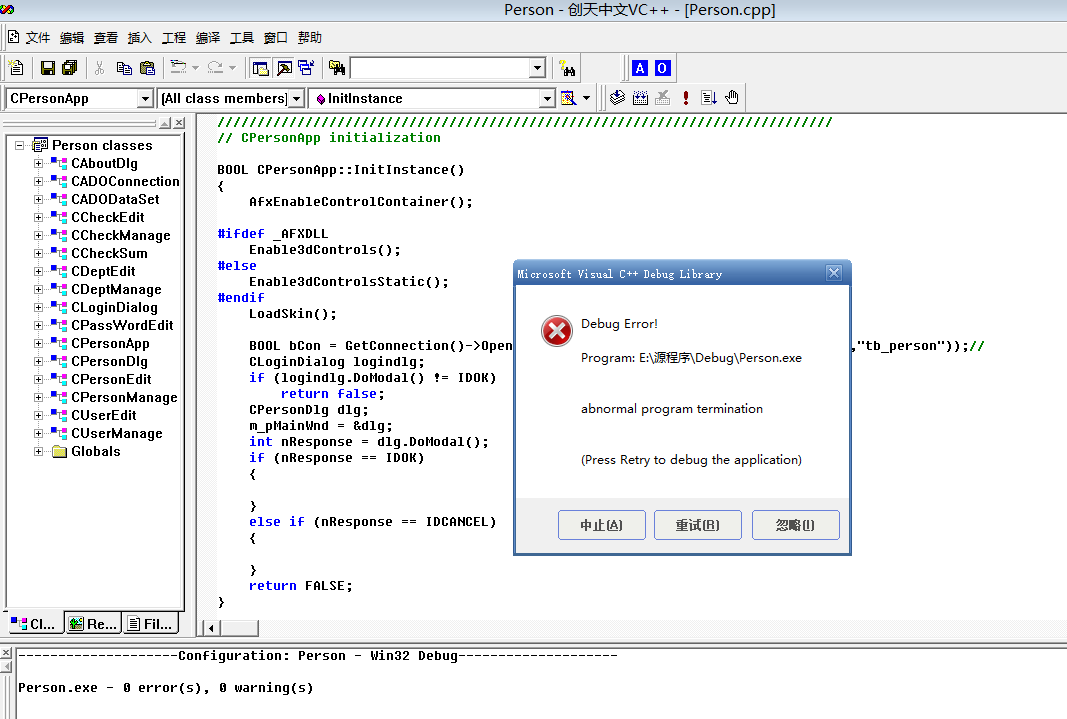Toggle the Output window icon

[284, 68]
